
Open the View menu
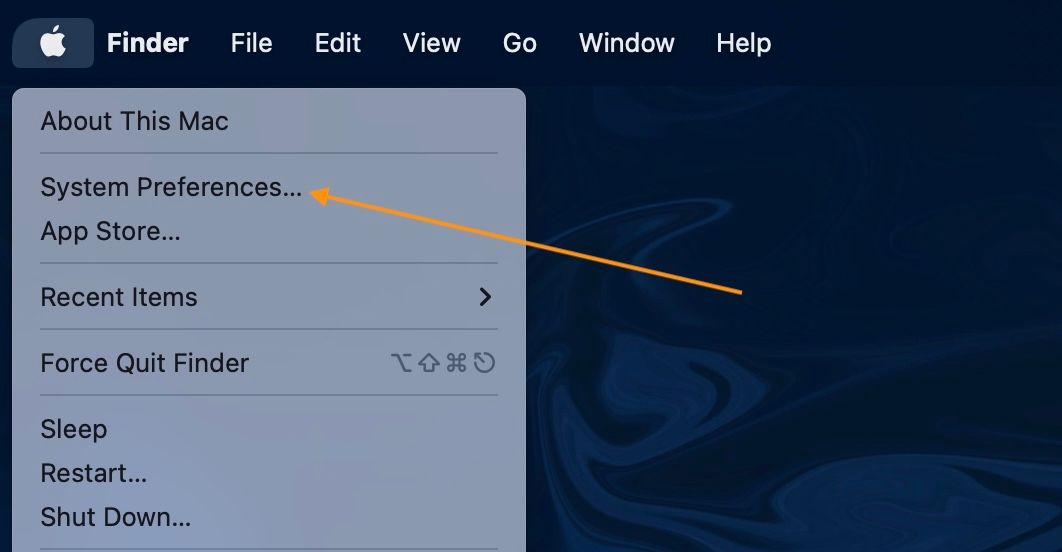[x=431, y=43]
